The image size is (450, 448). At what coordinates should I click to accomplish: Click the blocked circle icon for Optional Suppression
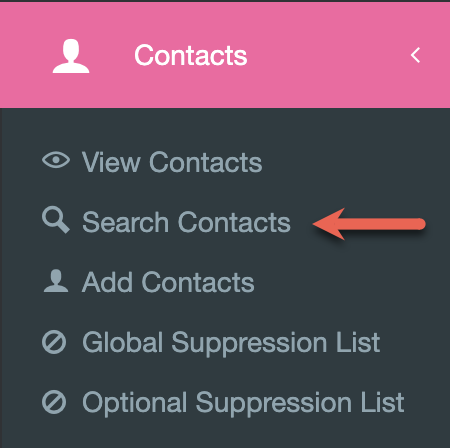coord(54,402)
